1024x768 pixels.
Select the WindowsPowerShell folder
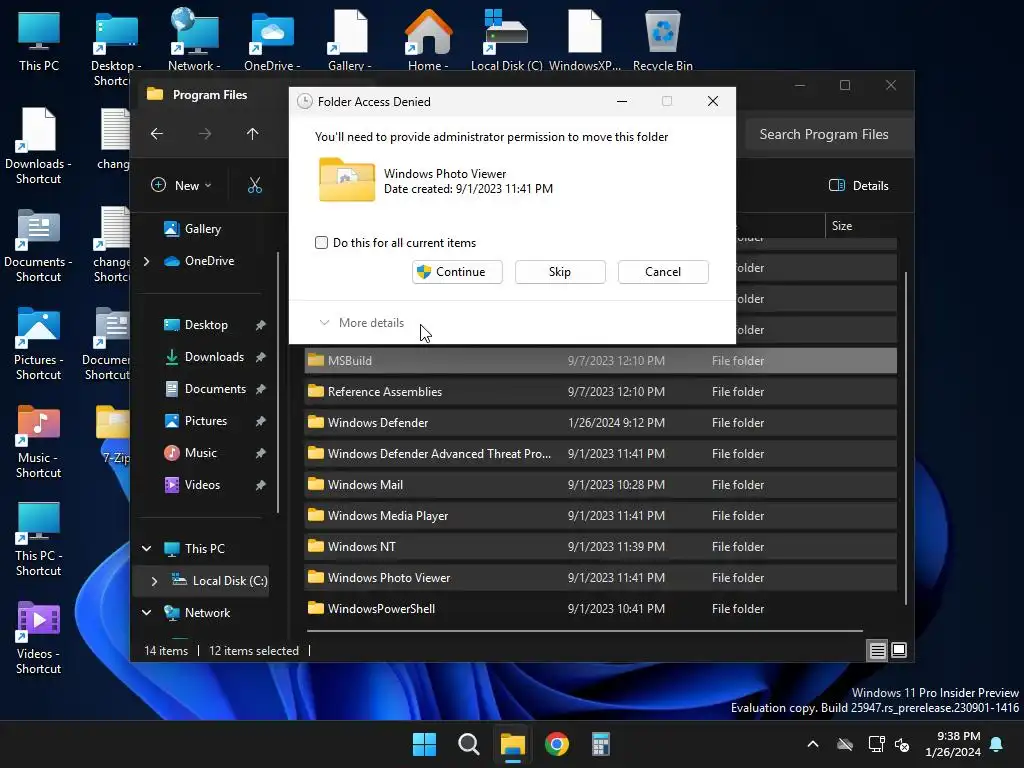click(600, 609)
